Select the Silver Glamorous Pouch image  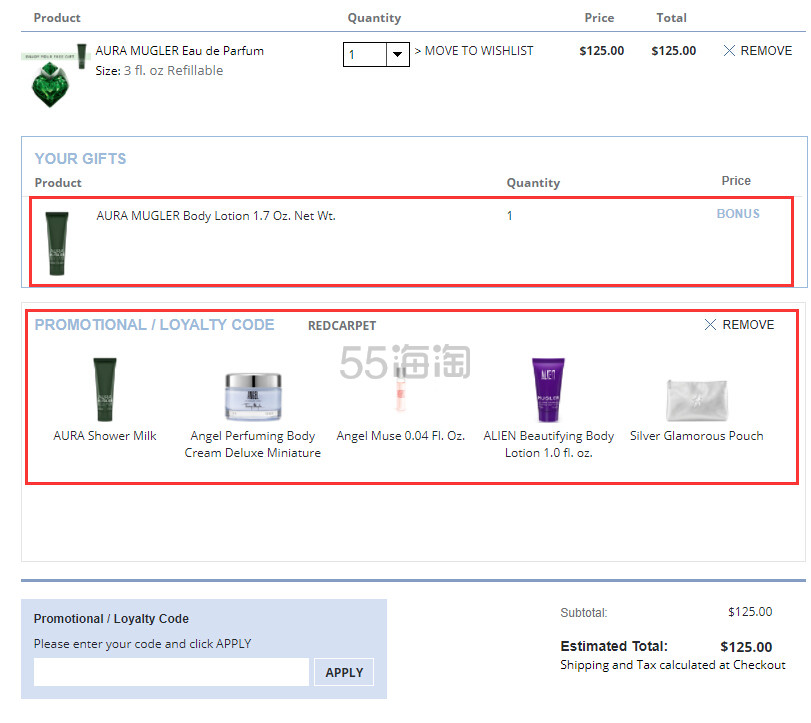point(696,398)
